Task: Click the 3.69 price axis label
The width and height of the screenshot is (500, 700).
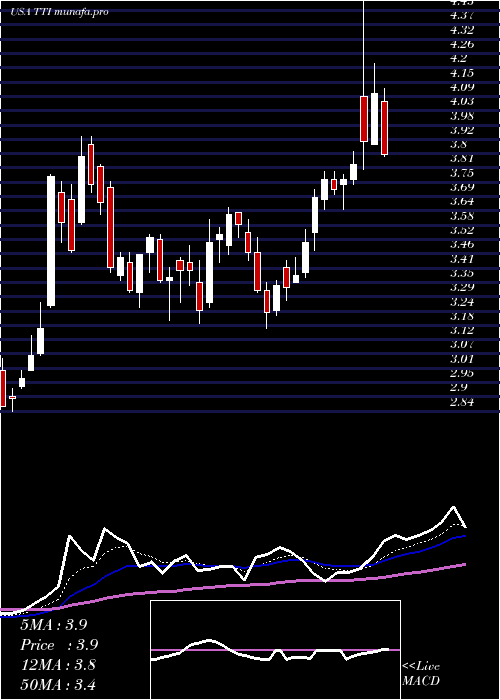Action: coord(463,187)
